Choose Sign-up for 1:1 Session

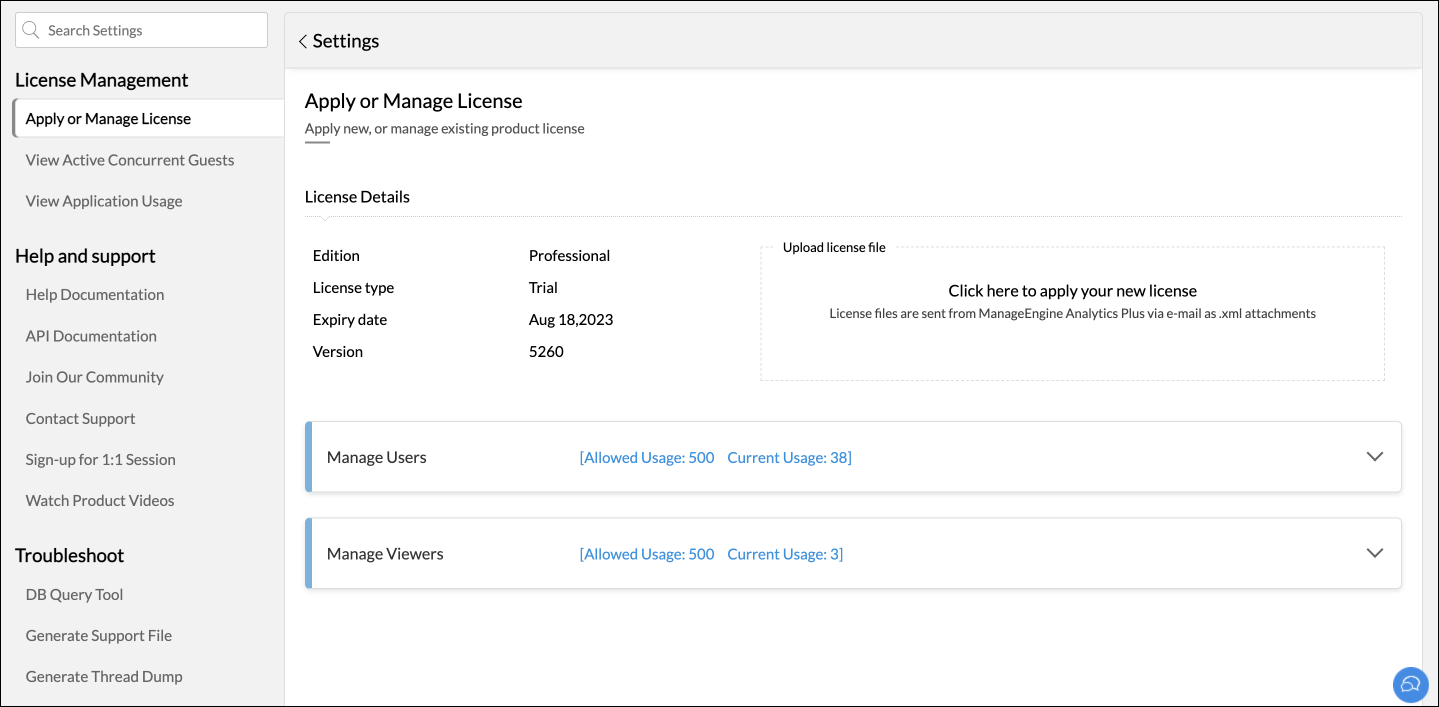100,460
